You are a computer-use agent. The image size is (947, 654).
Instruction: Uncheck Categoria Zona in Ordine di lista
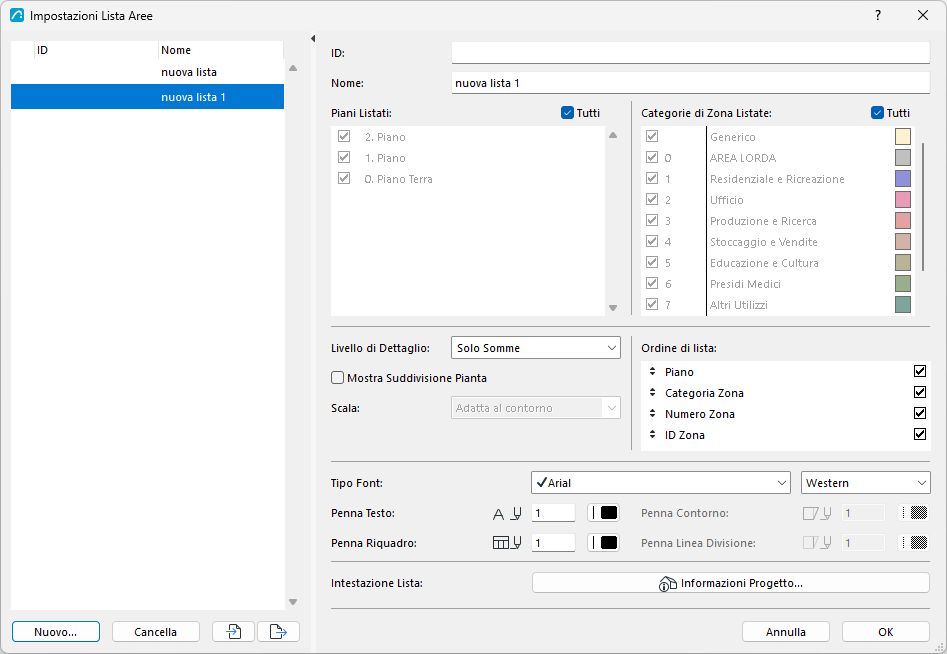[920, 393]
